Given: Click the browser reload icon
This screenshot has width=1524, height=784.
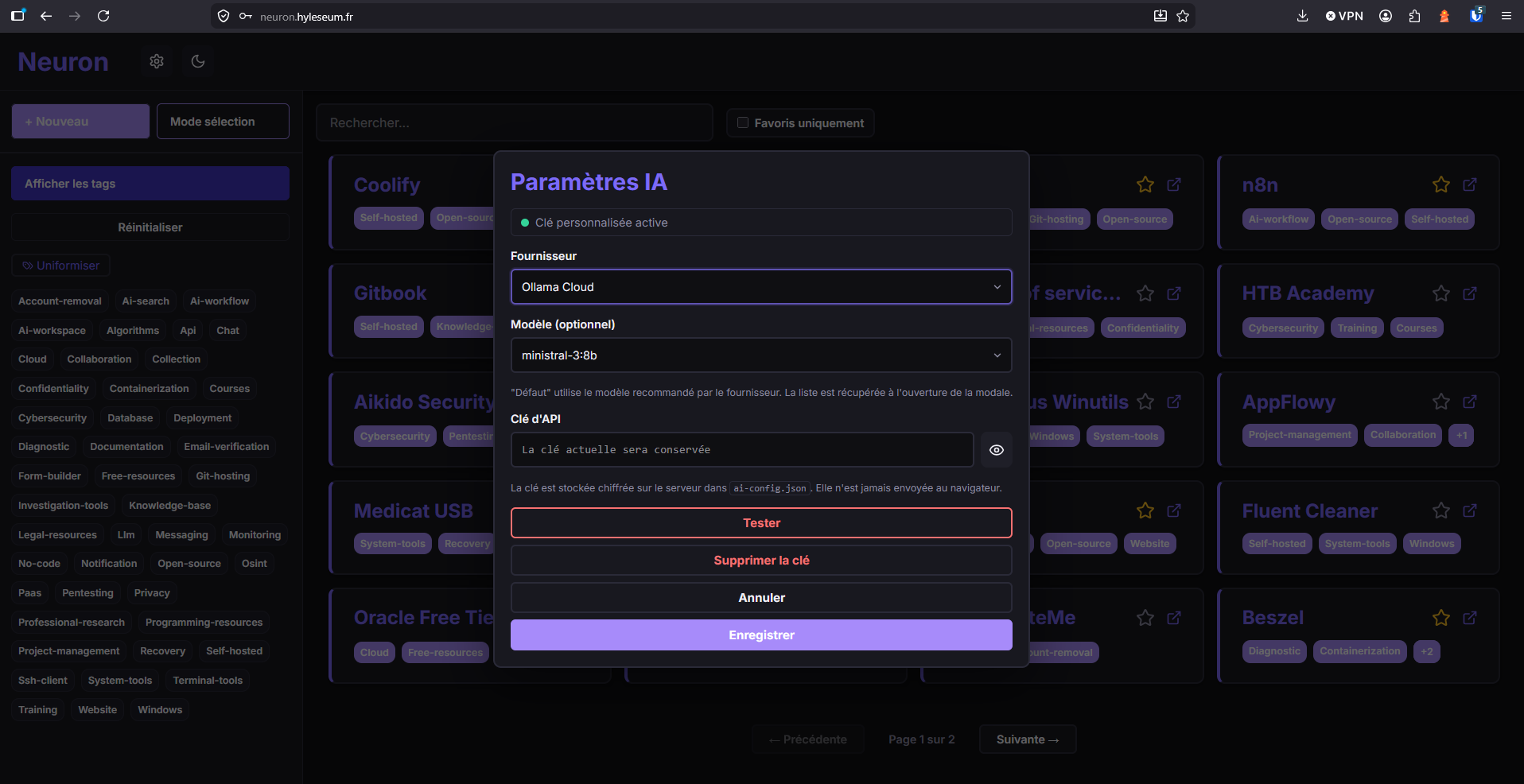Looking at the screenshot, I should click(x=103, y=16).
